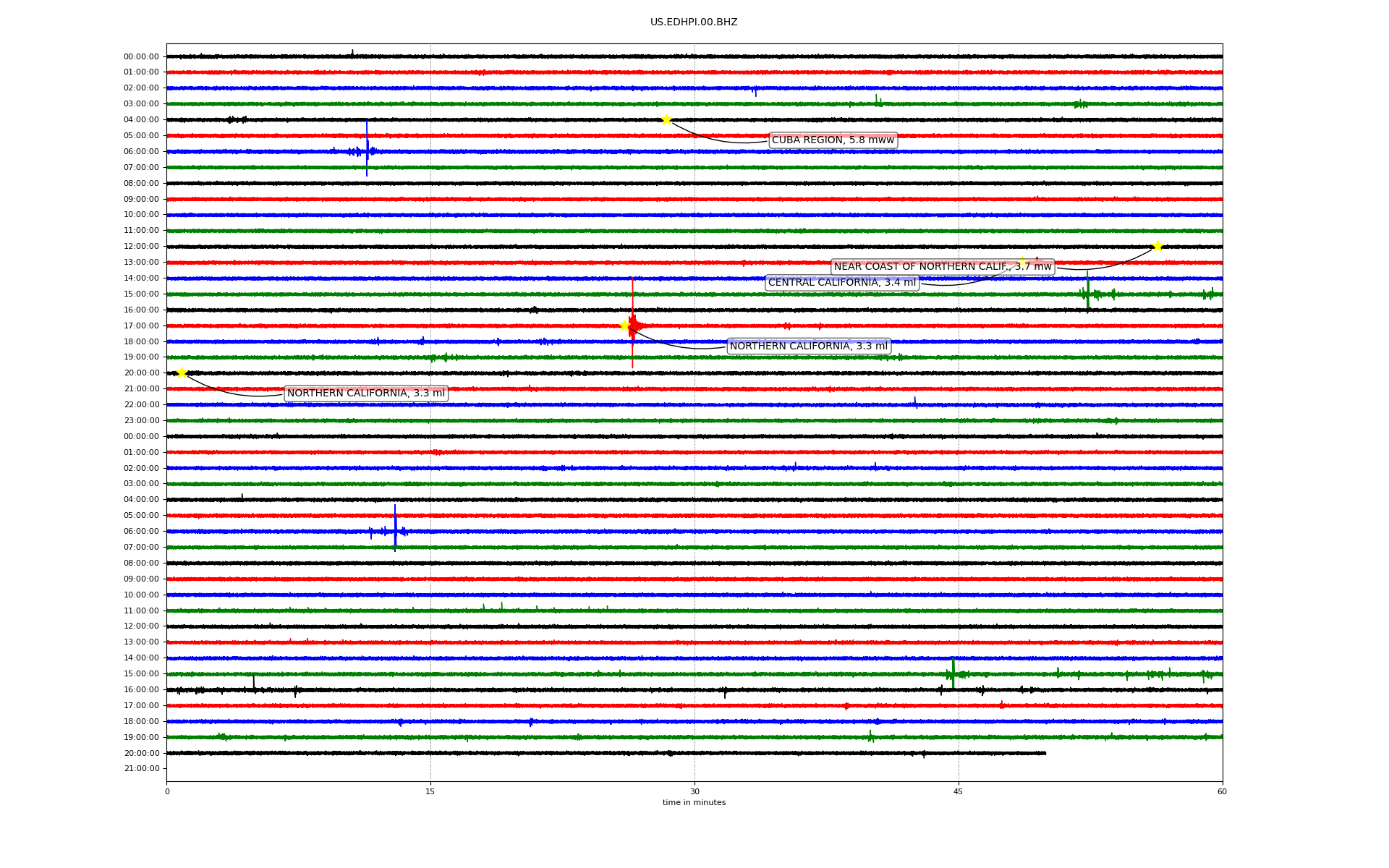Screen dimensions: 1389x868
Task: Click the 21:00:00 label at the axis bottom
Action: click(x=141, y=769)
